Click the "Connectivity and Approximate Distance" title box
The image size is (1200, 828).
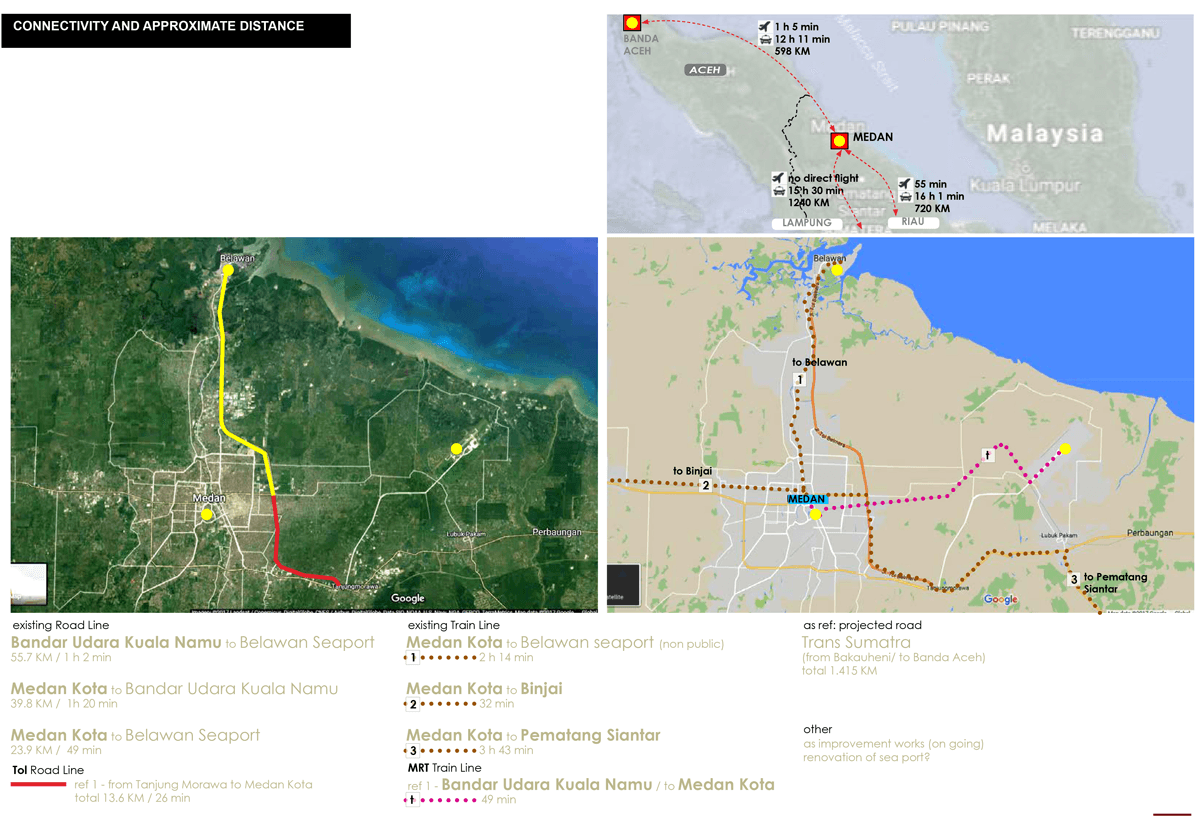point(176,30)
